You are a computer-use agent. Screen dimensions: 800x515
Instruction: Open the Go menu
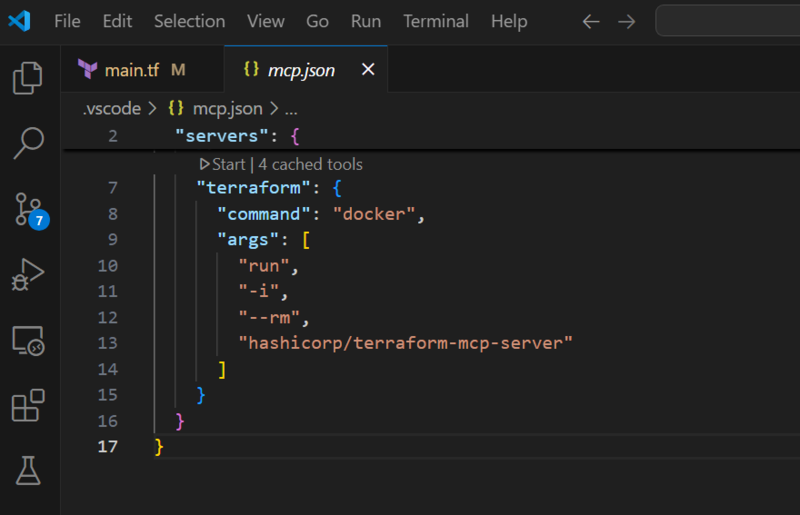tap(317, 21)
